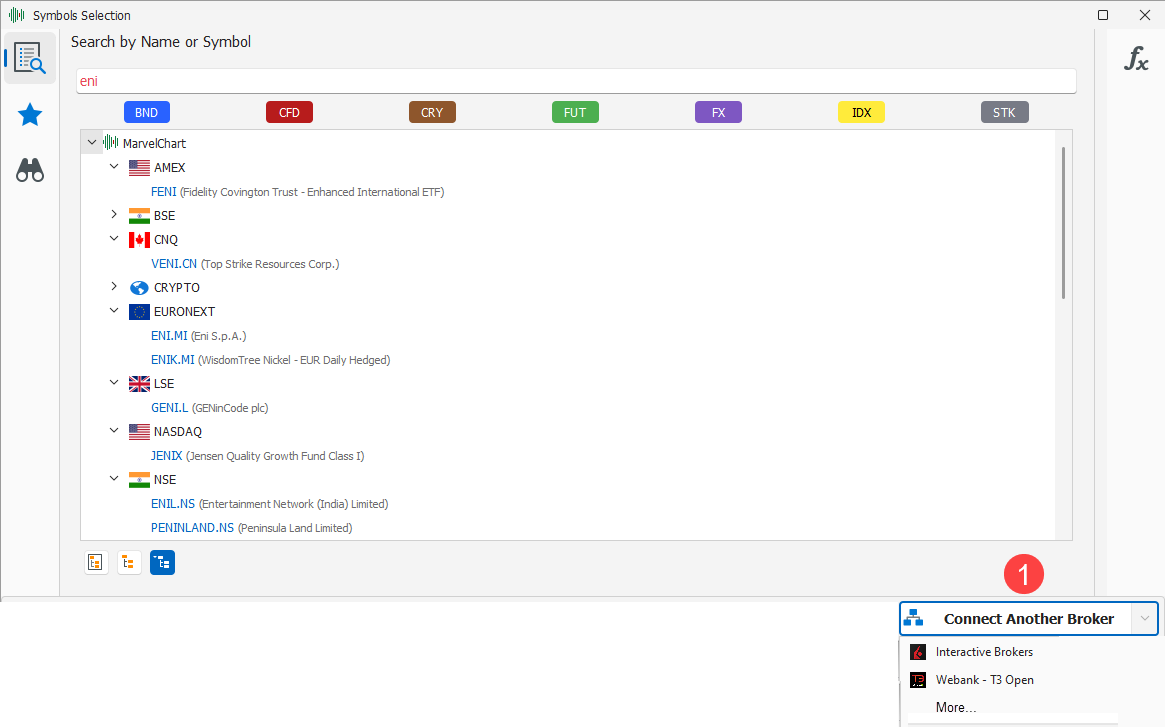Click the India flag beside BSE

(x=139, y=216)
